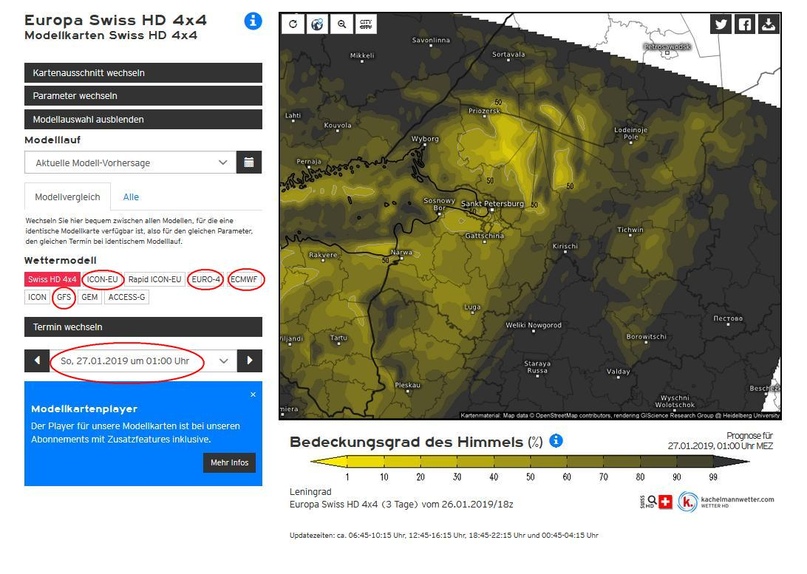Click the Savonlinna city label
The width and height of the screenshot is (807, 574).
431,40
